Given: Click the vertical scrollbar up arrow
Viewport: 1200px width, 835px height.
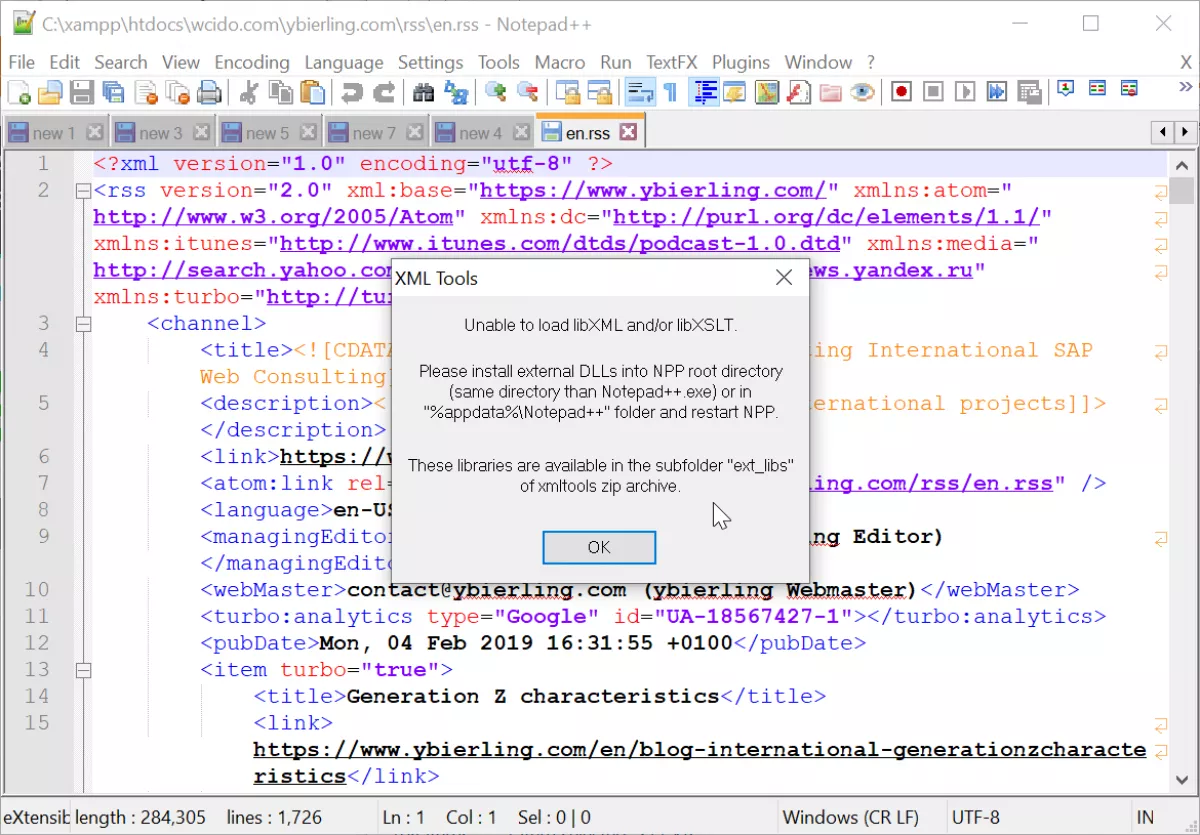Looking at the screenshot, I should pos(1181,165).
